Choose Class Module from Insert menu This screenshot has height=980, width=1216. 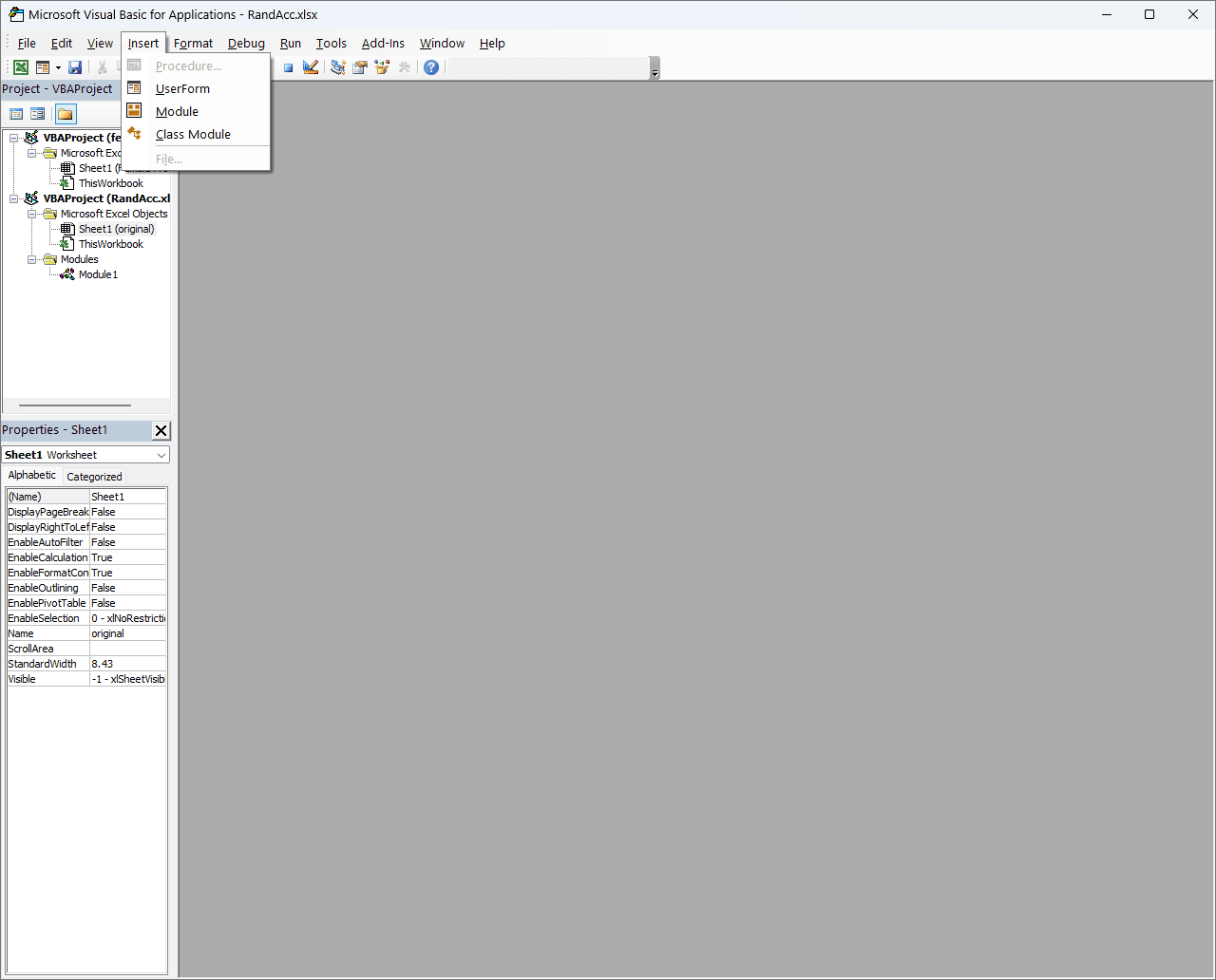click(197, 134)
